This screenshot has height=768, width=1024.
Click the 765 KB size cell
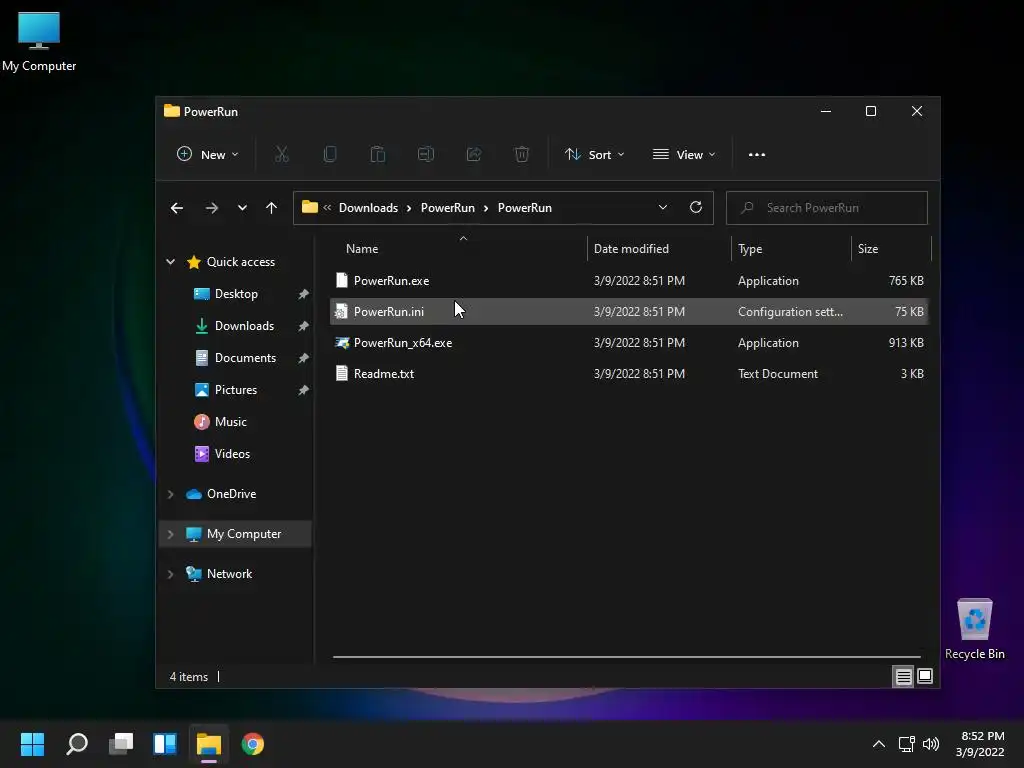click(906, 281)
